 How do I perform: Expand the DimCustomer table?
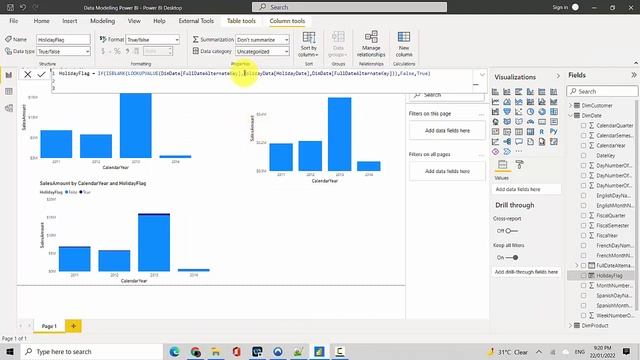pos(571,106)
